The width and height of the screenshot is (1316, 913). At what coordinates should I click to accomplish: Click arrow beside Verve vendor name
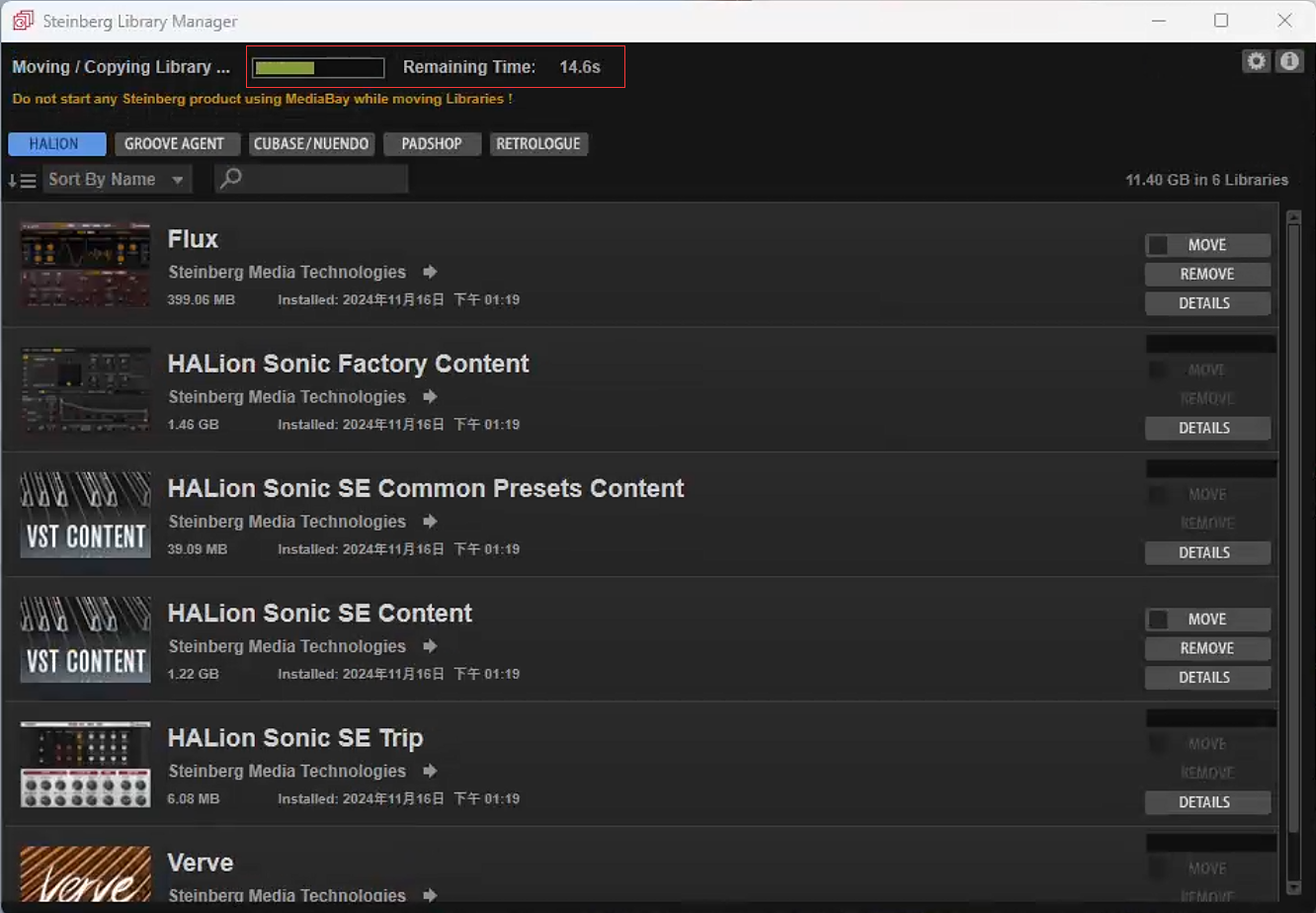(430, 895)
